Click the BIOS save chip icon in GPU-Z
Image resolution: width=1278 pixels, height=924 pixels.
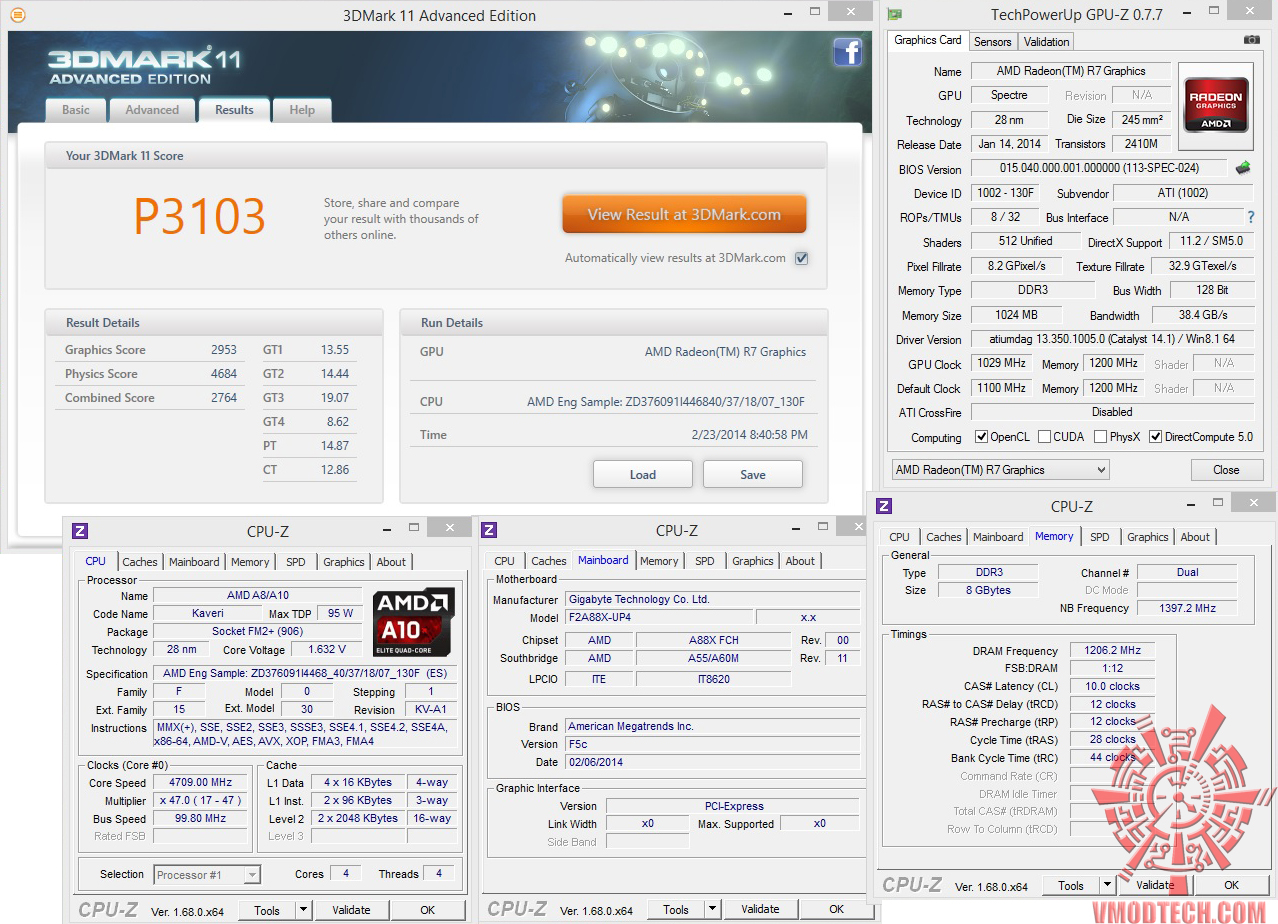pyautogui.click(x=1243, y=168)
